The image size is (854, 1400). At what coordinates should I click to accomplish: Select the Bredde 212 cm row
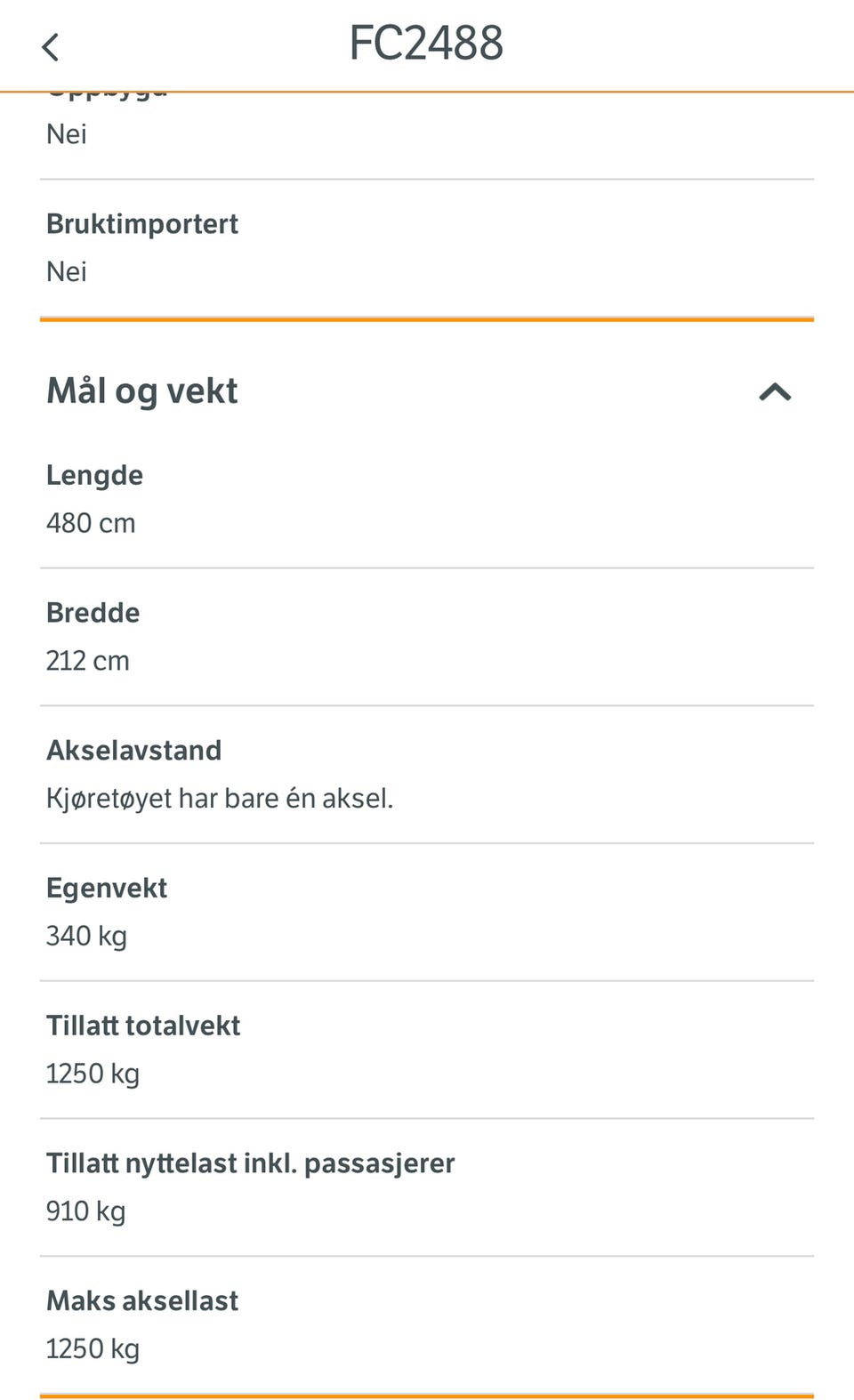427,637
